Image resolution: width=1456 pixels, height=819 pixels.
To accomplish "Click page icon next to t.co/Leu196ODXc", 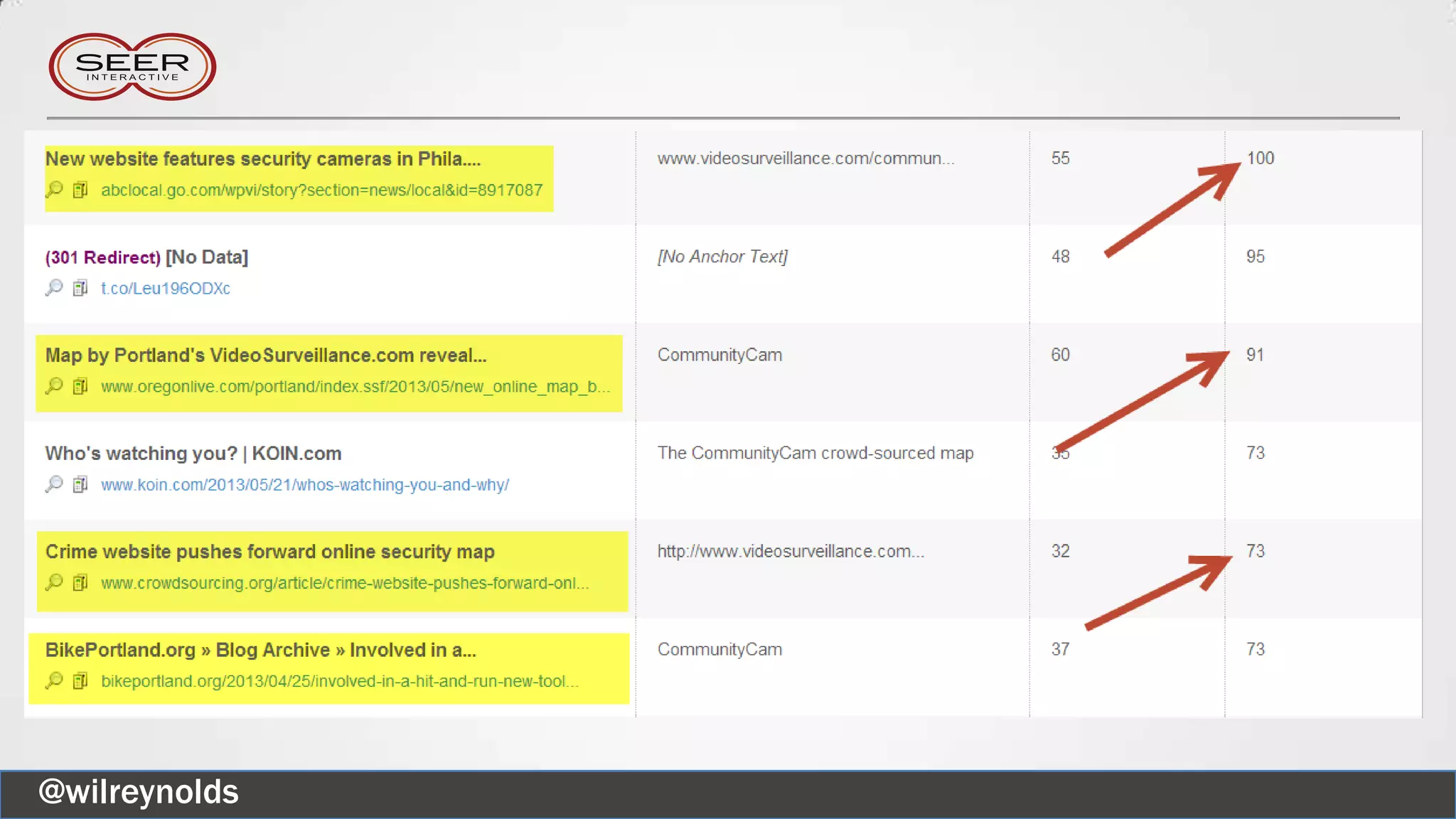I will pyautogui.click(x=80, y=288).
